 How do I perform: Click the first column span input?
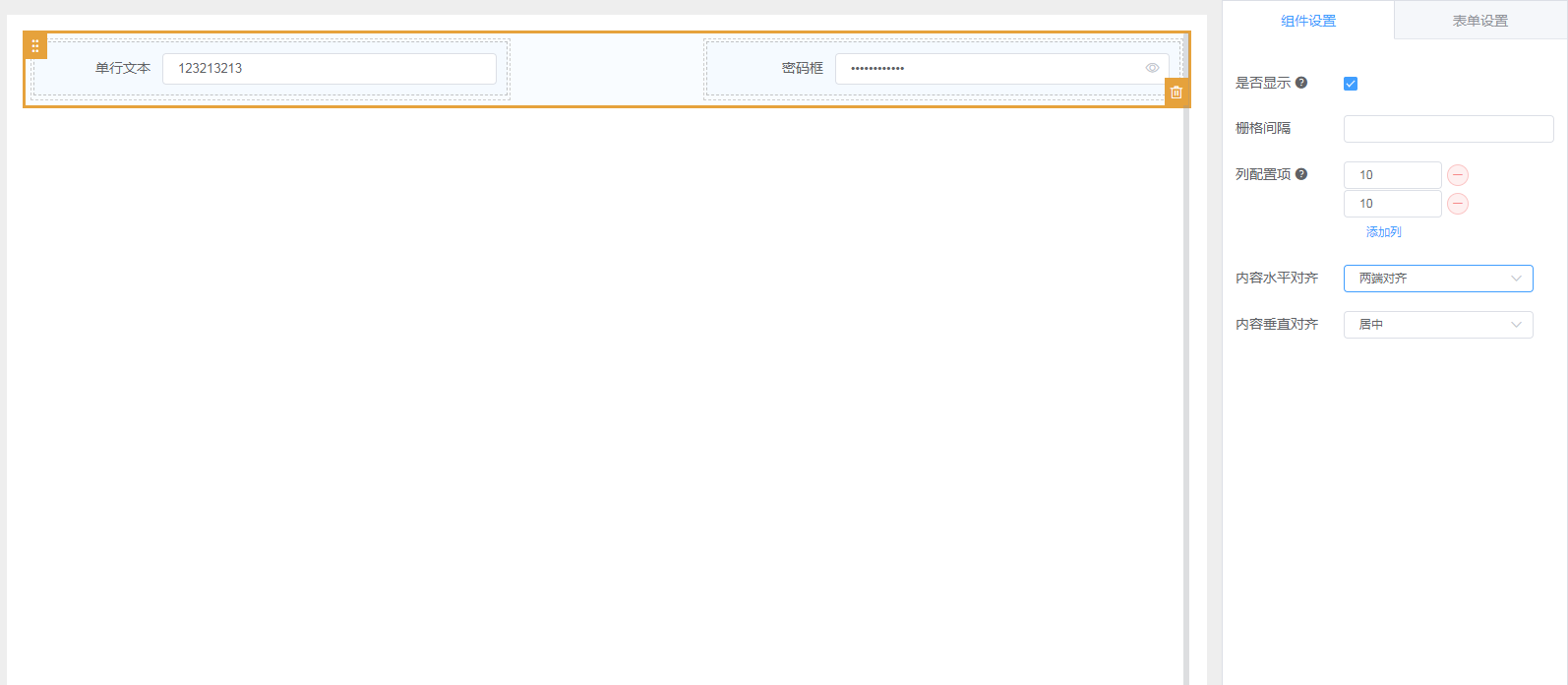pos(1392,175)
